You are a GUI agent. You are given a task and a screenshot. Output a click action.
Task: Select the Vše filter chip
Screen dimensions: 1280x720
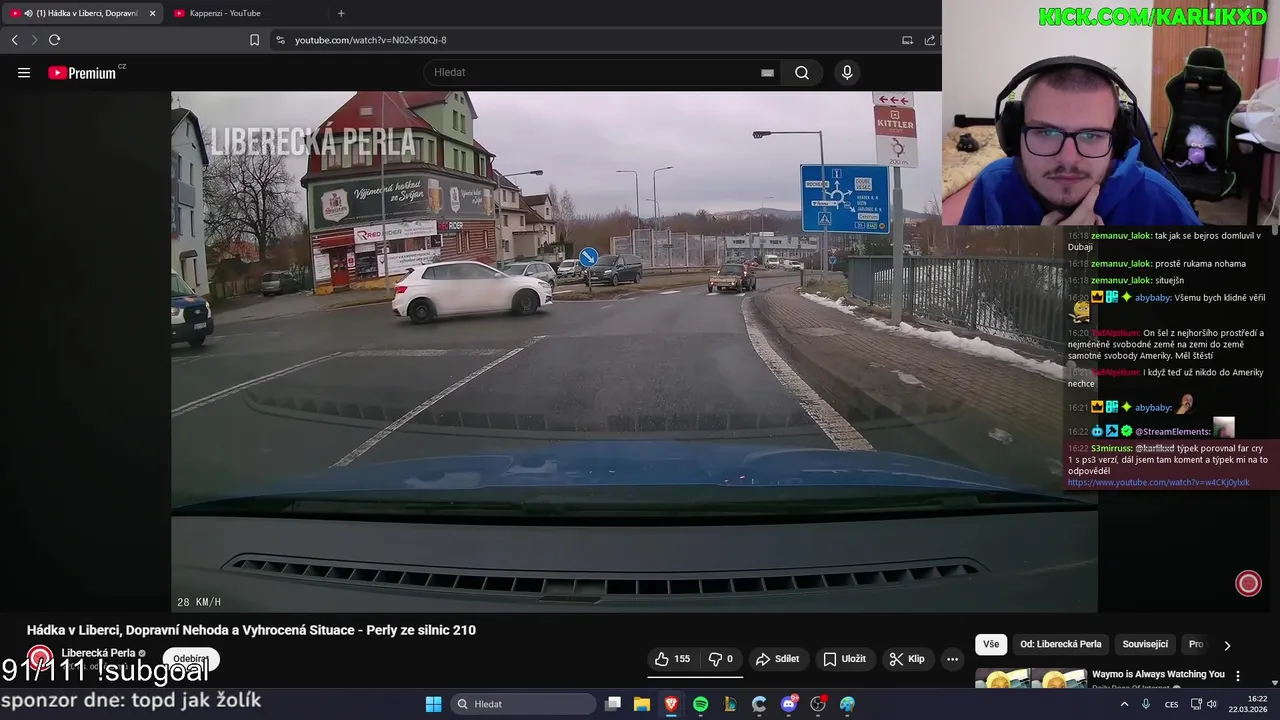click(x=990, y=645)
